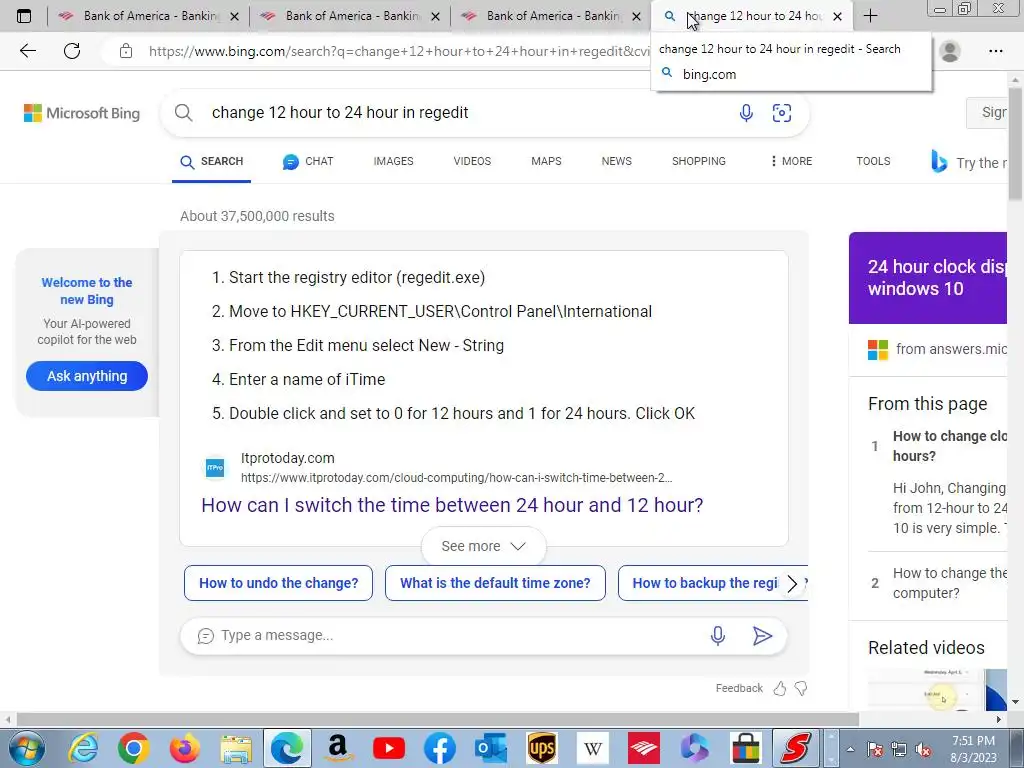Click the search magnifier in Bing box
The image size is (1024, 768).
click(x=184, y=113)
